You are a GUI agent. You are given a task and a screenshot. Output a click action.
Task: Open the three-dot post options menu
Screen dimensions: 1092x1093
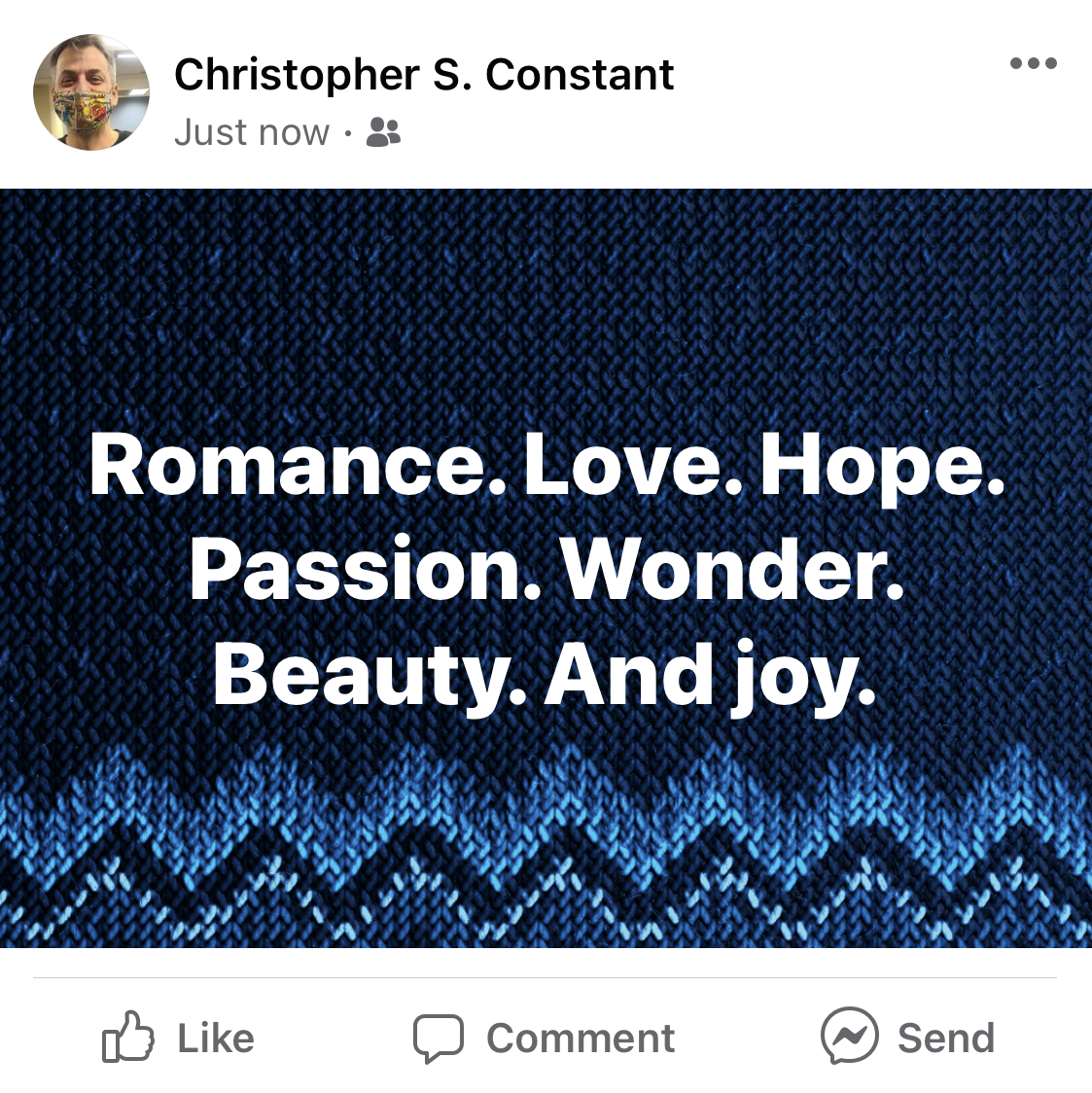1034,63
